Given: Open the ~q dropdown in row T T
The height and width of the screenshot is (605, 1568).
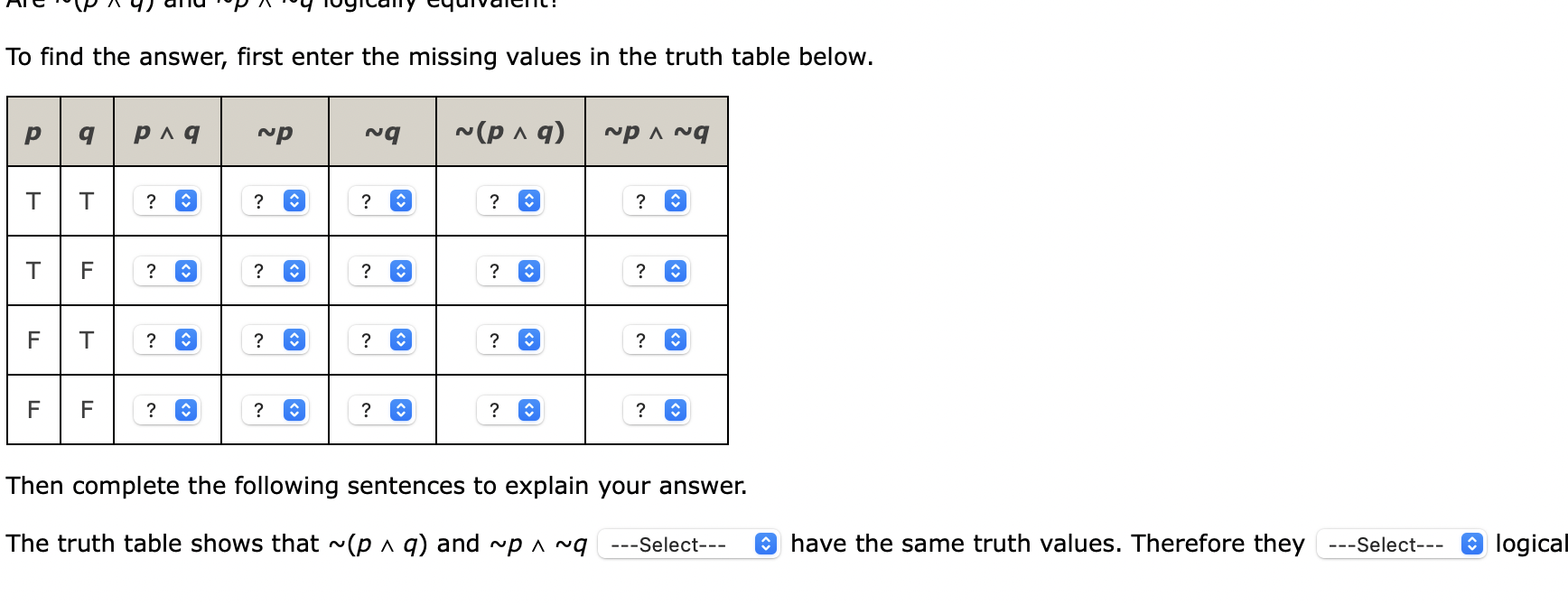Looking at the screenshot, I should coord(381,200).
